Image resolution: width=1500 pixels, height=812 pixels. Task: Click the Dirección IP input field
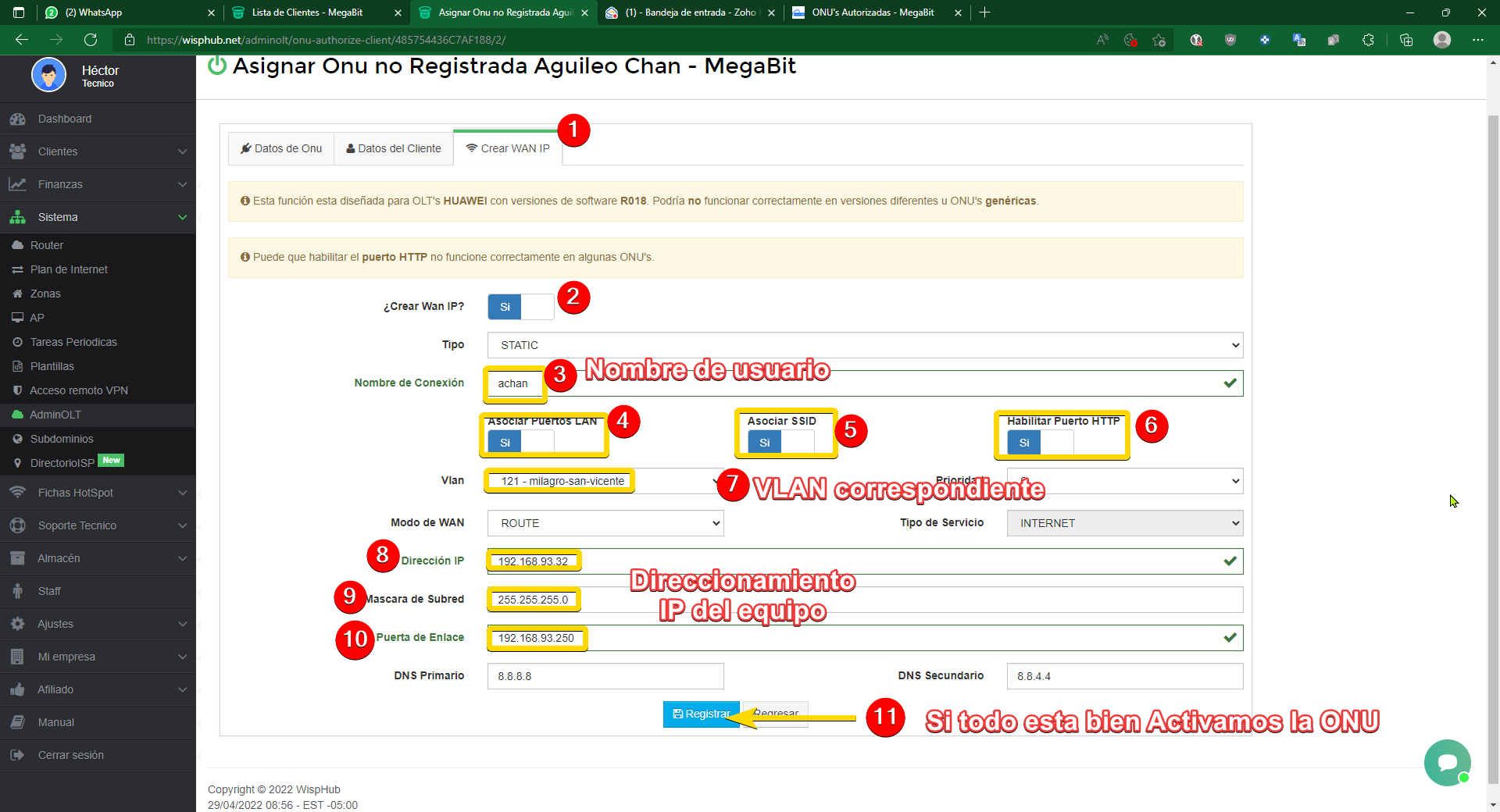pos(865,561)
